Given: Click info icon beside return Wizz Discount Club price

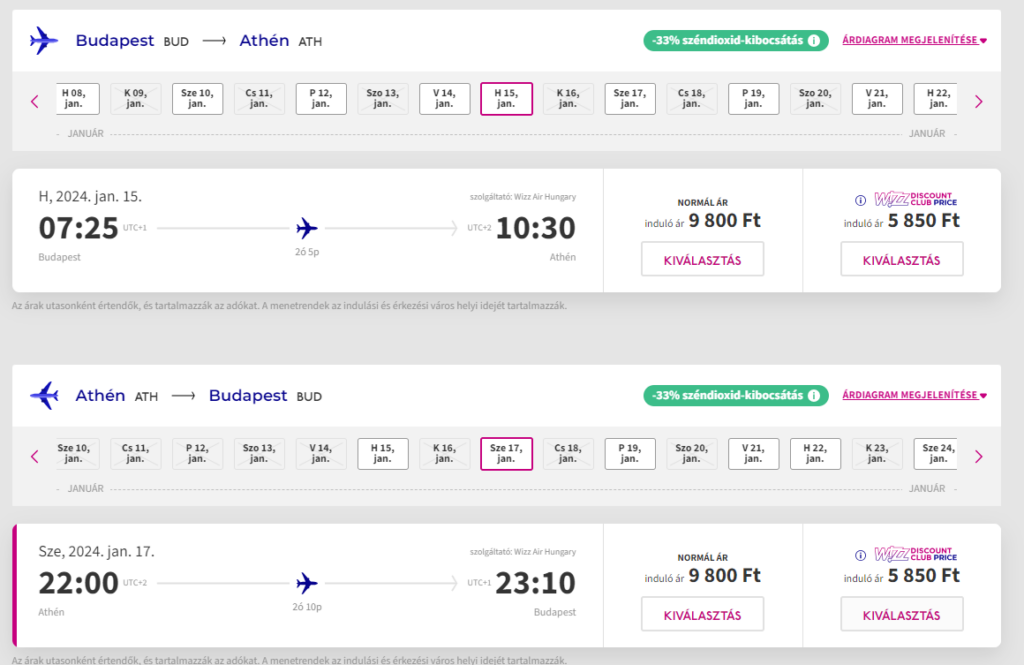Looking at the screenshot, I should point(860,555).
